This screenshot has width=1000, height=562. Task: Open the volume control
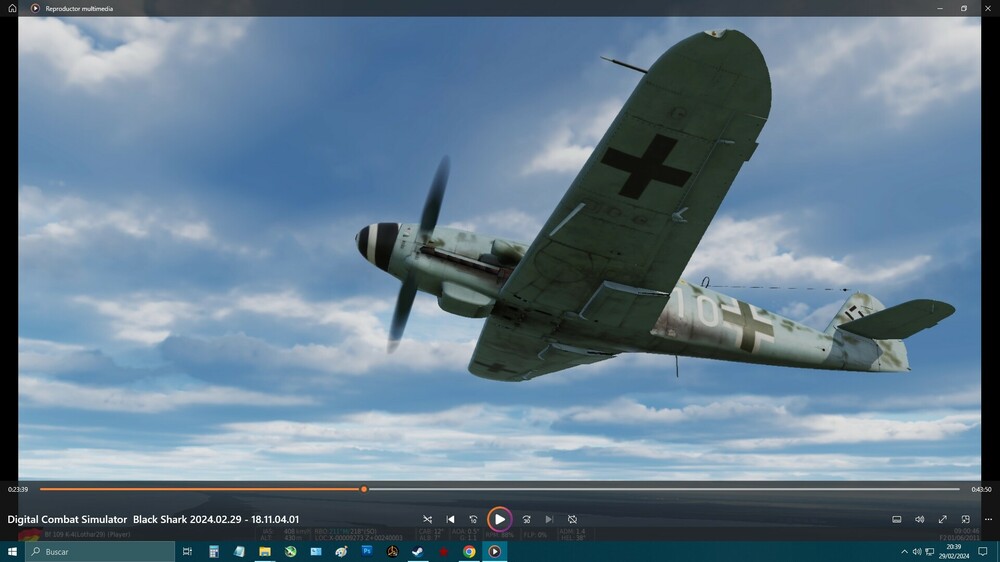[920, 520]
